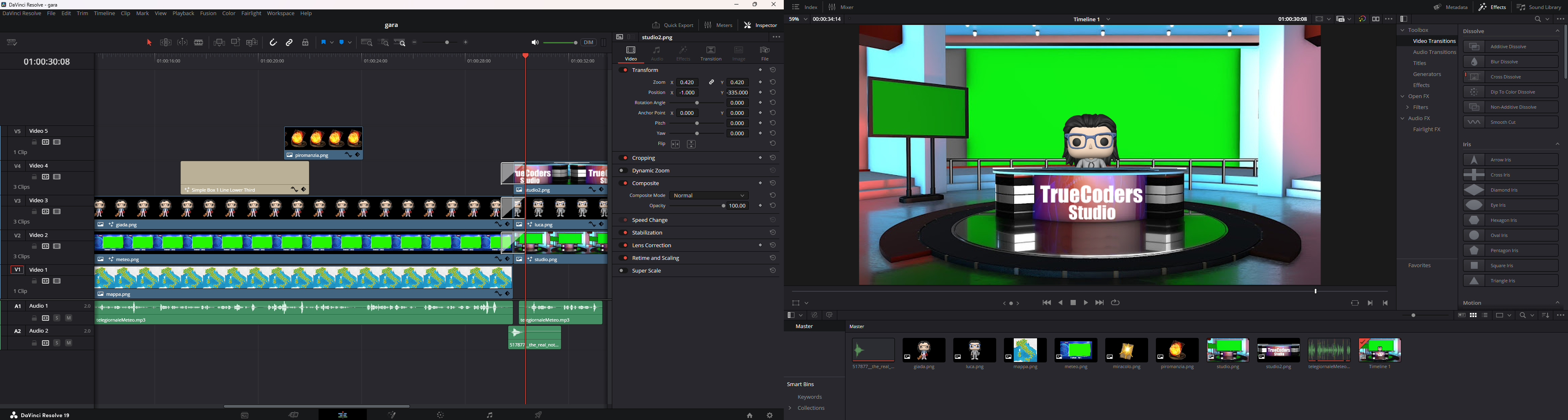Click the DIM button
Viewport: 1568px width, 420px height.
tap(589, 42)
